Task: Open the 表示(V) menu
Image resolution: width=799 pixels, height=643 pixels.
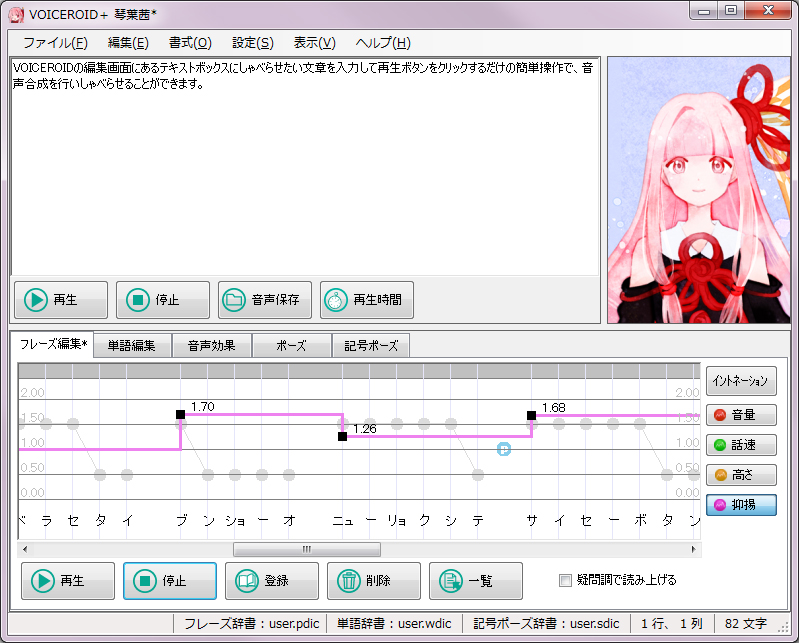Action: [314, 43]
